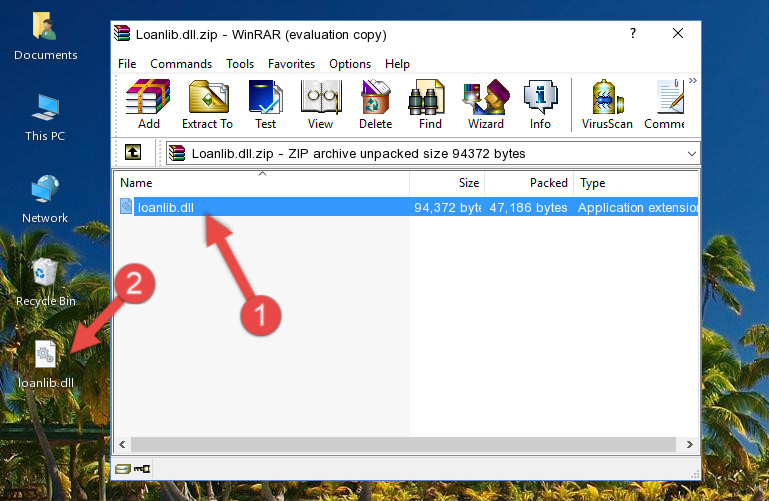Open the Options menu
This screenshot has width=769, height=501.
tap(350, 64)
